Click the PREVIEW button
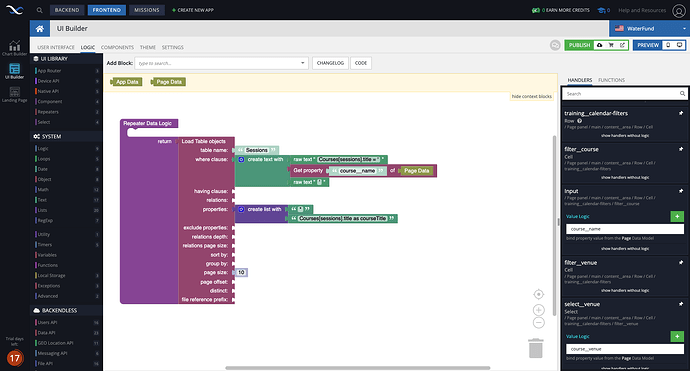 tap(648, 45)
